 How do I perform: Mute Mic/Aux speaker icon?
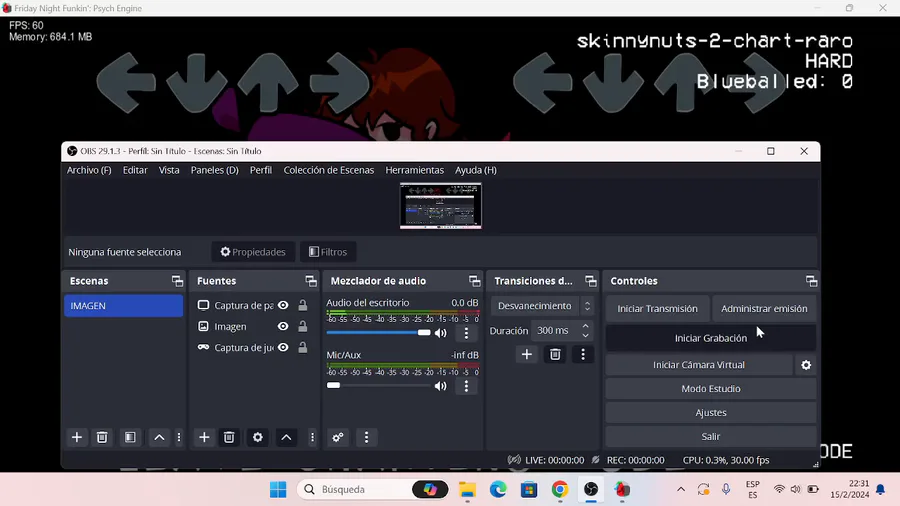[x=440, y=386]
